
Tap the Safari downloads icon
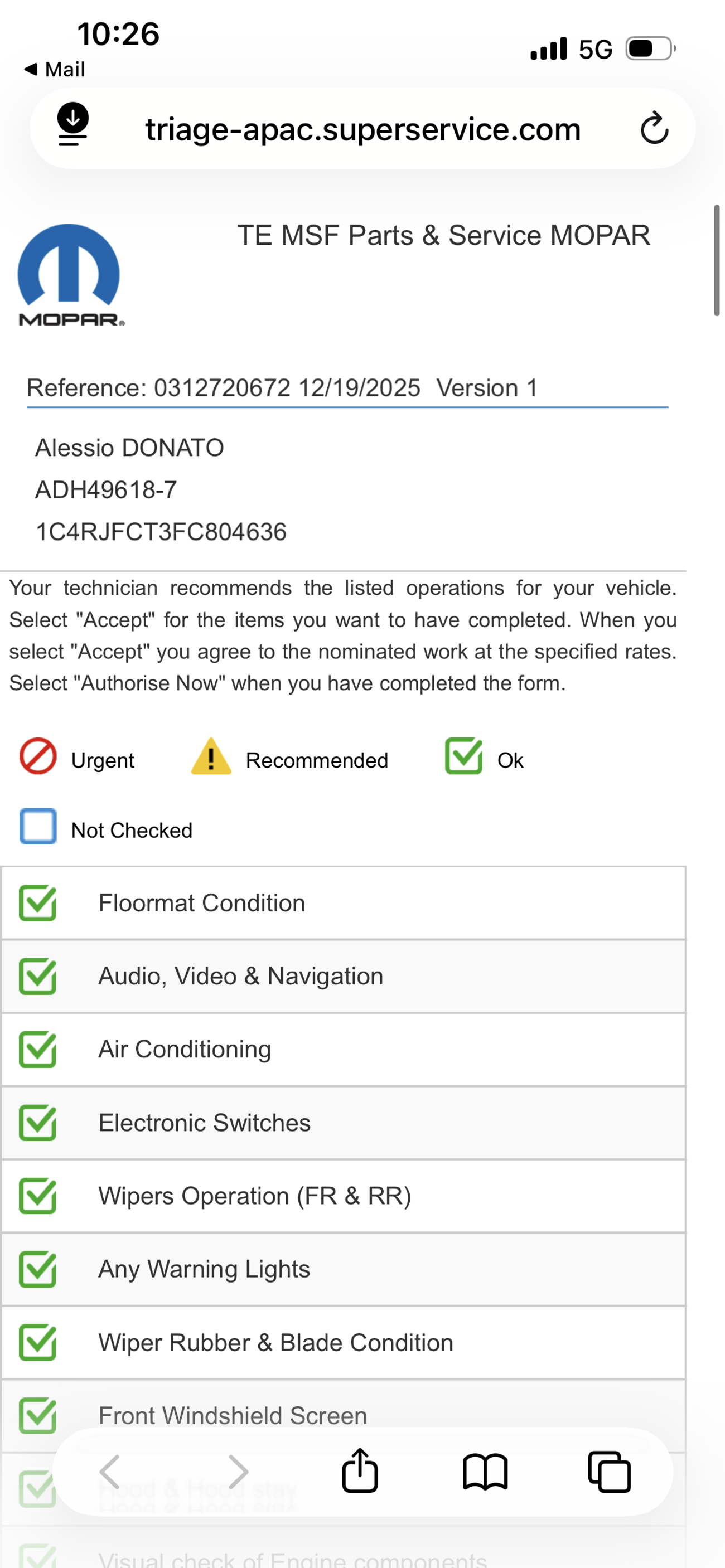pyautogui.click(x=72, y=124)
